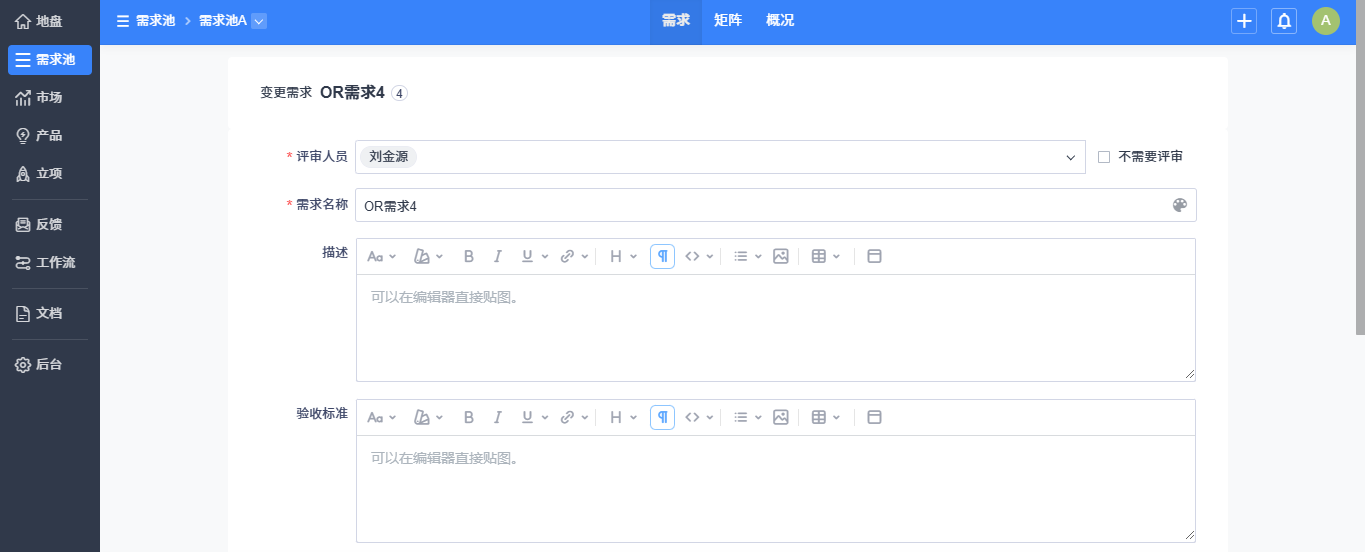Open table menu in 验收标准 toolbar
Viewport: 1365px width, 552px height.
pos(826,418)
